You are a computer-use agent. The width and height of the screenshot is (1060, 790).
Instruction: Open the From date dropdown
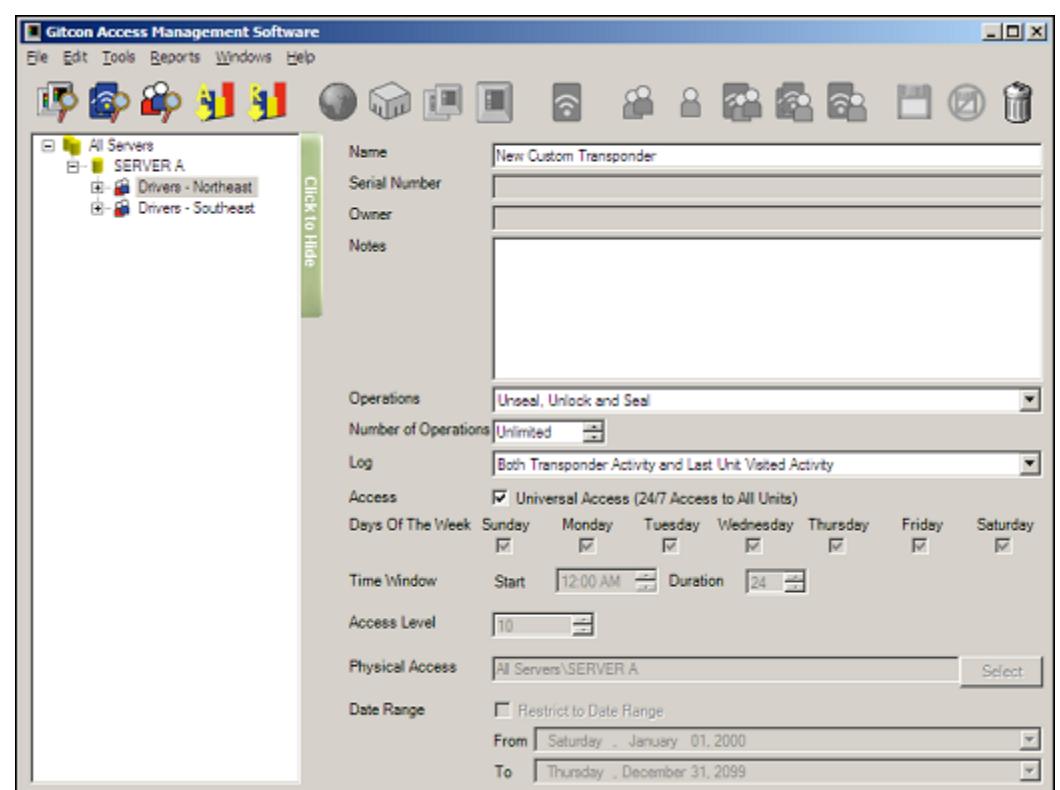[x=1029, y=740]
